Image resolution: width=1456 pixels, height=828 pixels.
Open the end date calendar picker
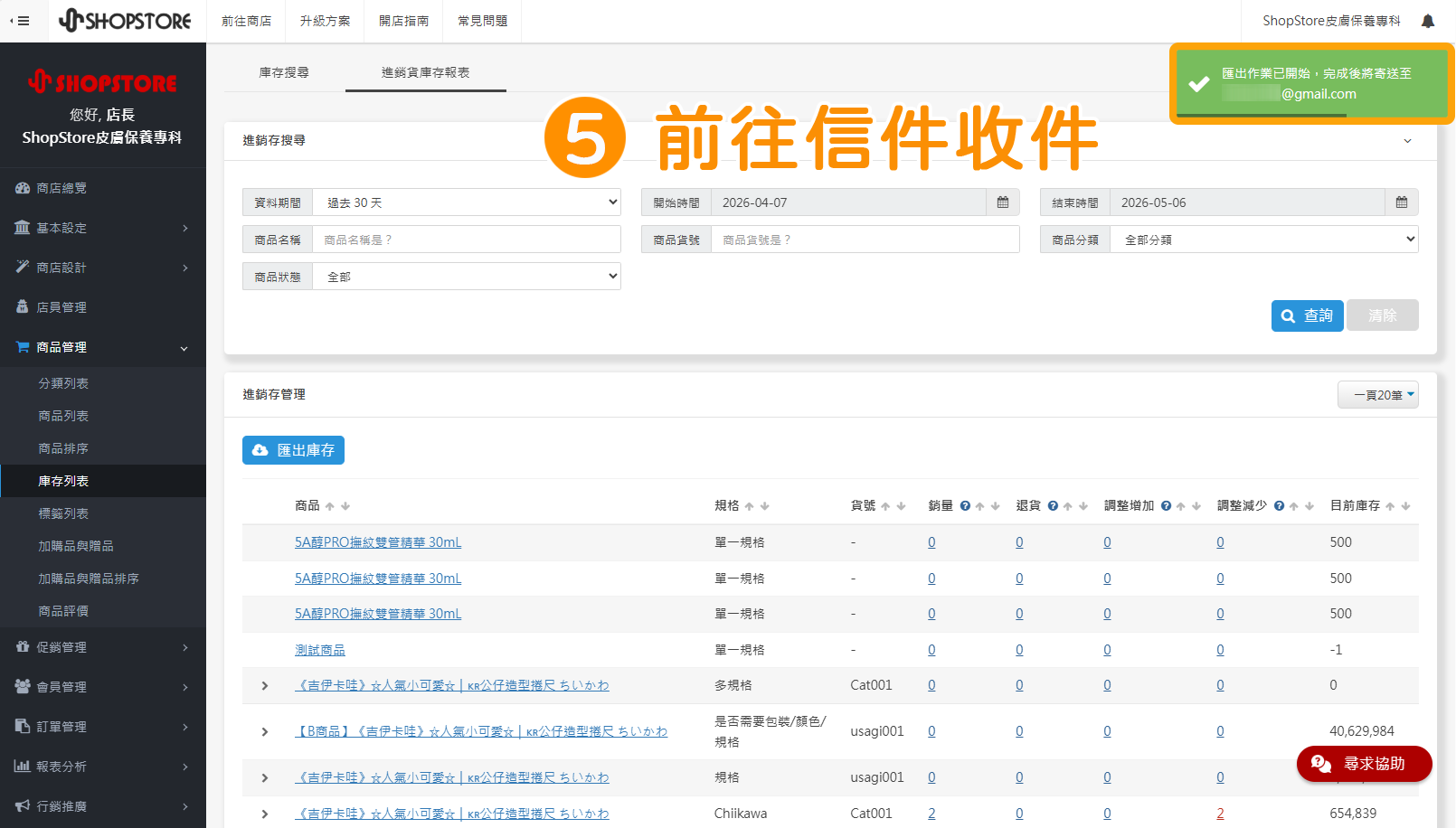1402,202
